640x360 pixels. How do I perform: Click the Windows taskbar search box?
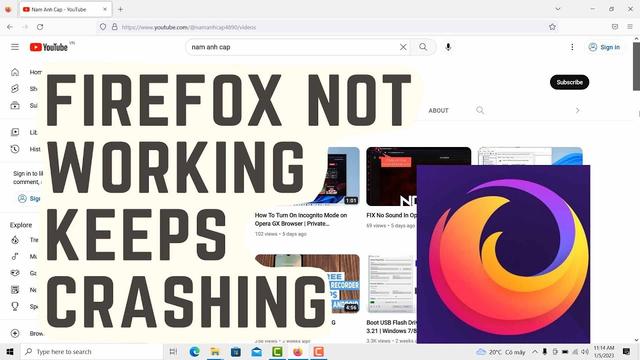[x=91, y=351]
